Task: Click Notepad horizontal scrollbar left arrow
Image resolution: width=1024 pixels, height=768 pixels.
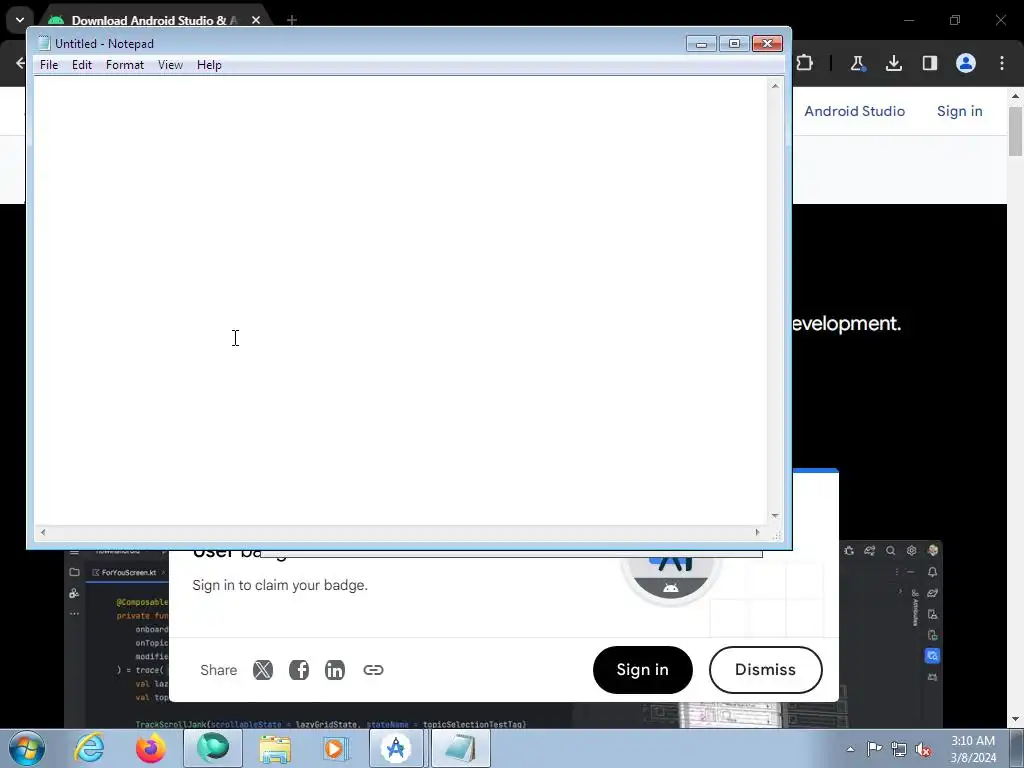Action: 43,532
